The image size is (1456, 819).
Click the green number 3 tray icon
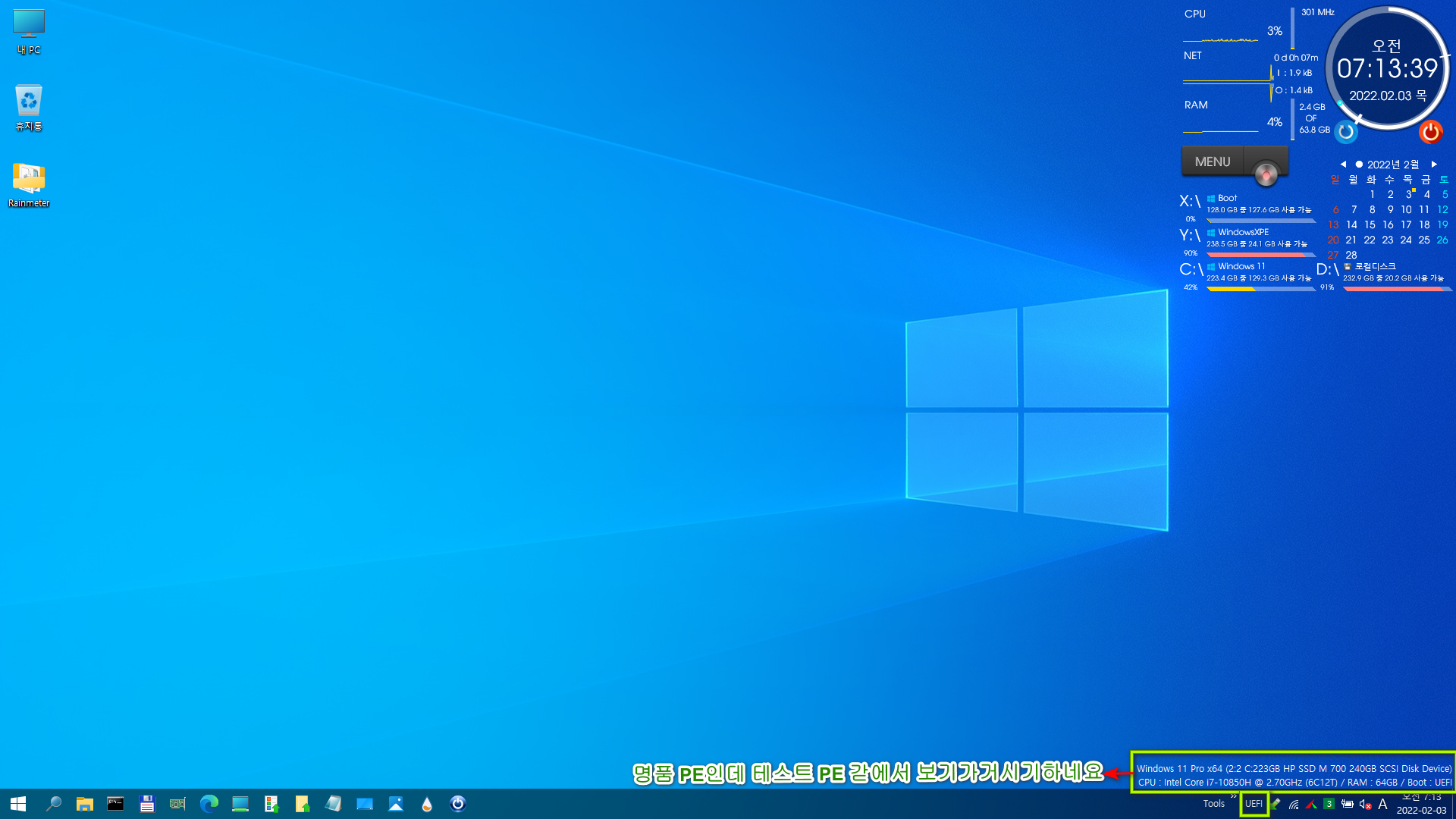pos(1329,804)
